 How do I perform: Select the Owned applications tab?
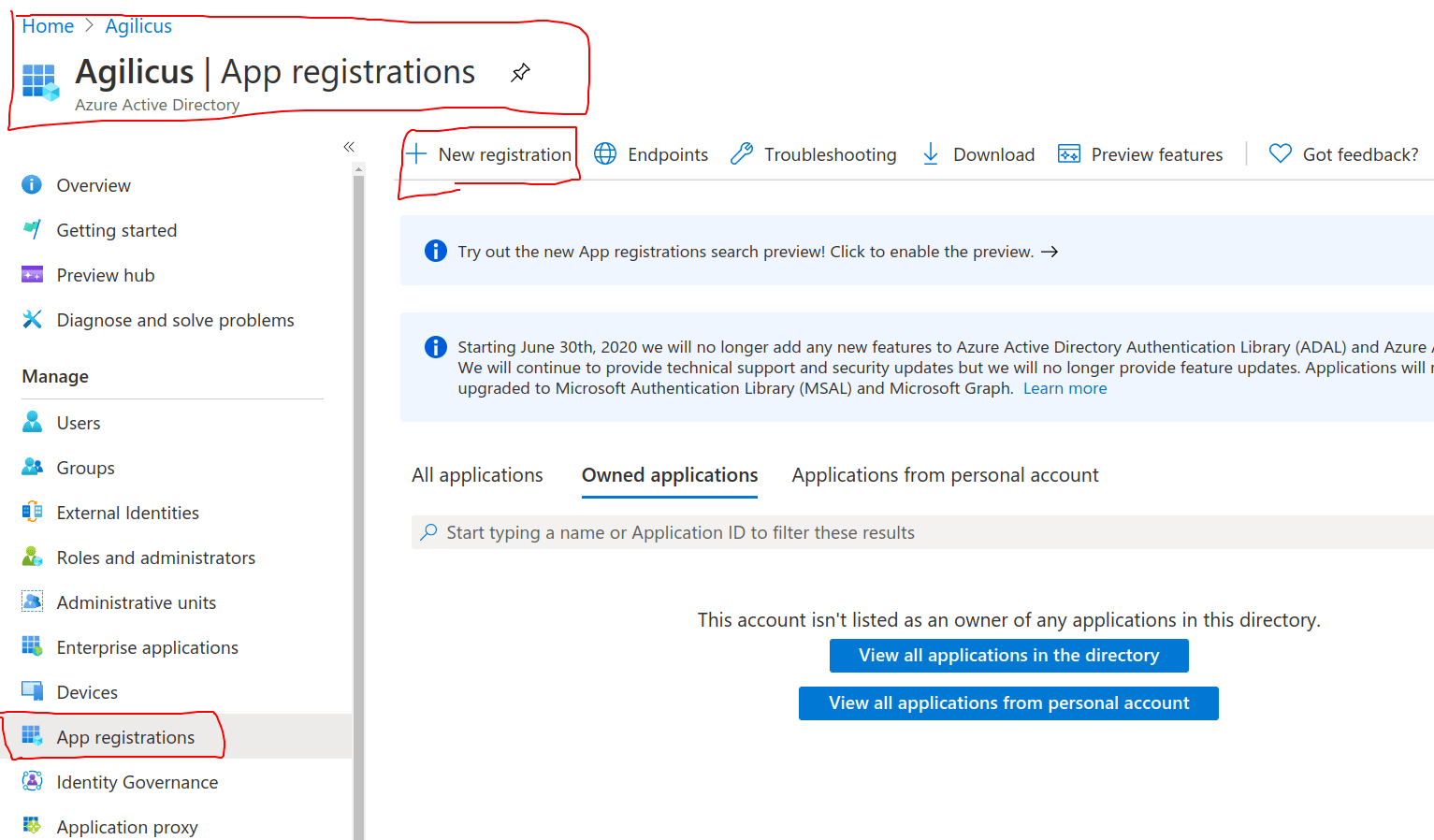pyautogui.click(x=670, y=475)
